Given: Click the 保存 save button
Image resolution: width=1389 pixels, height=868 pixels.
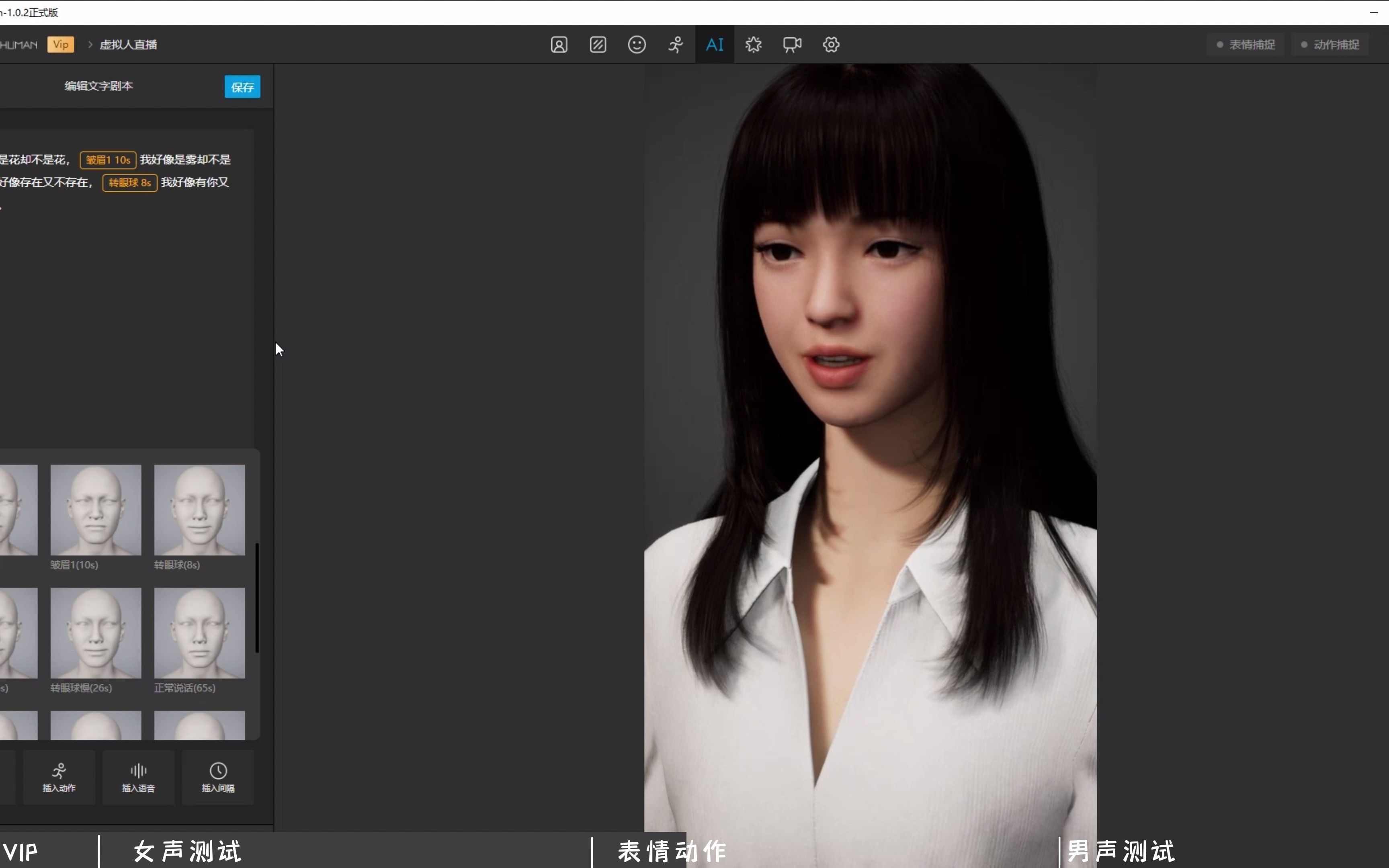Looking at the screenshot, I should point(242,87).
